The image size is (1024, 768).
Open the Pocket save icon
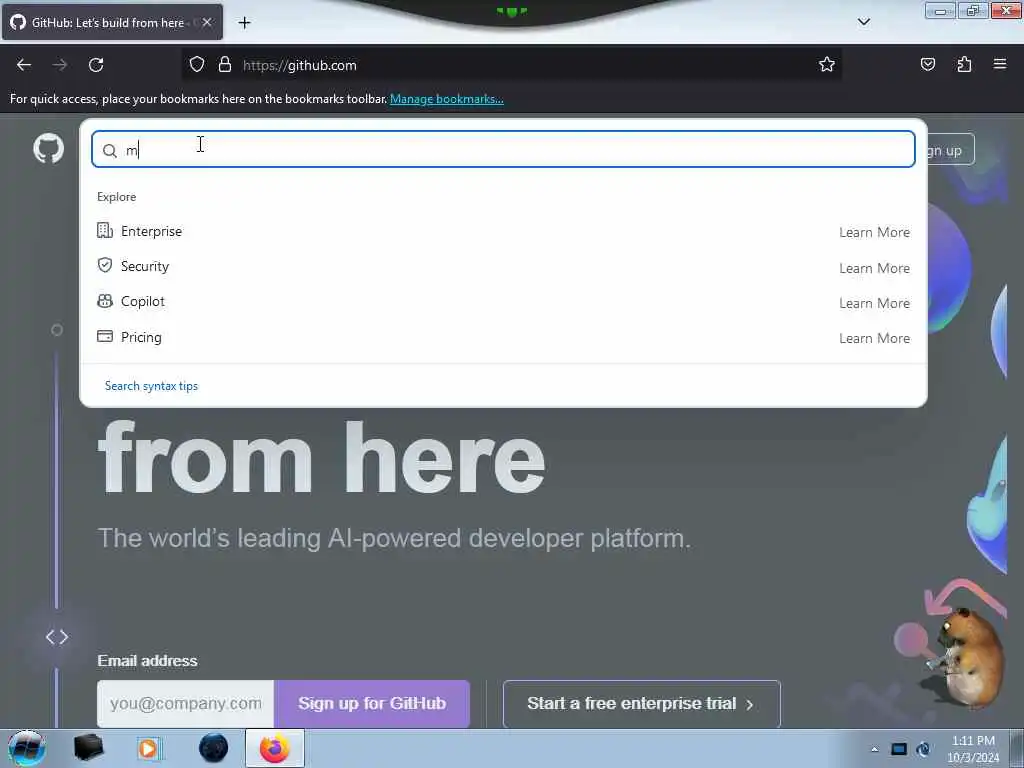927,64
